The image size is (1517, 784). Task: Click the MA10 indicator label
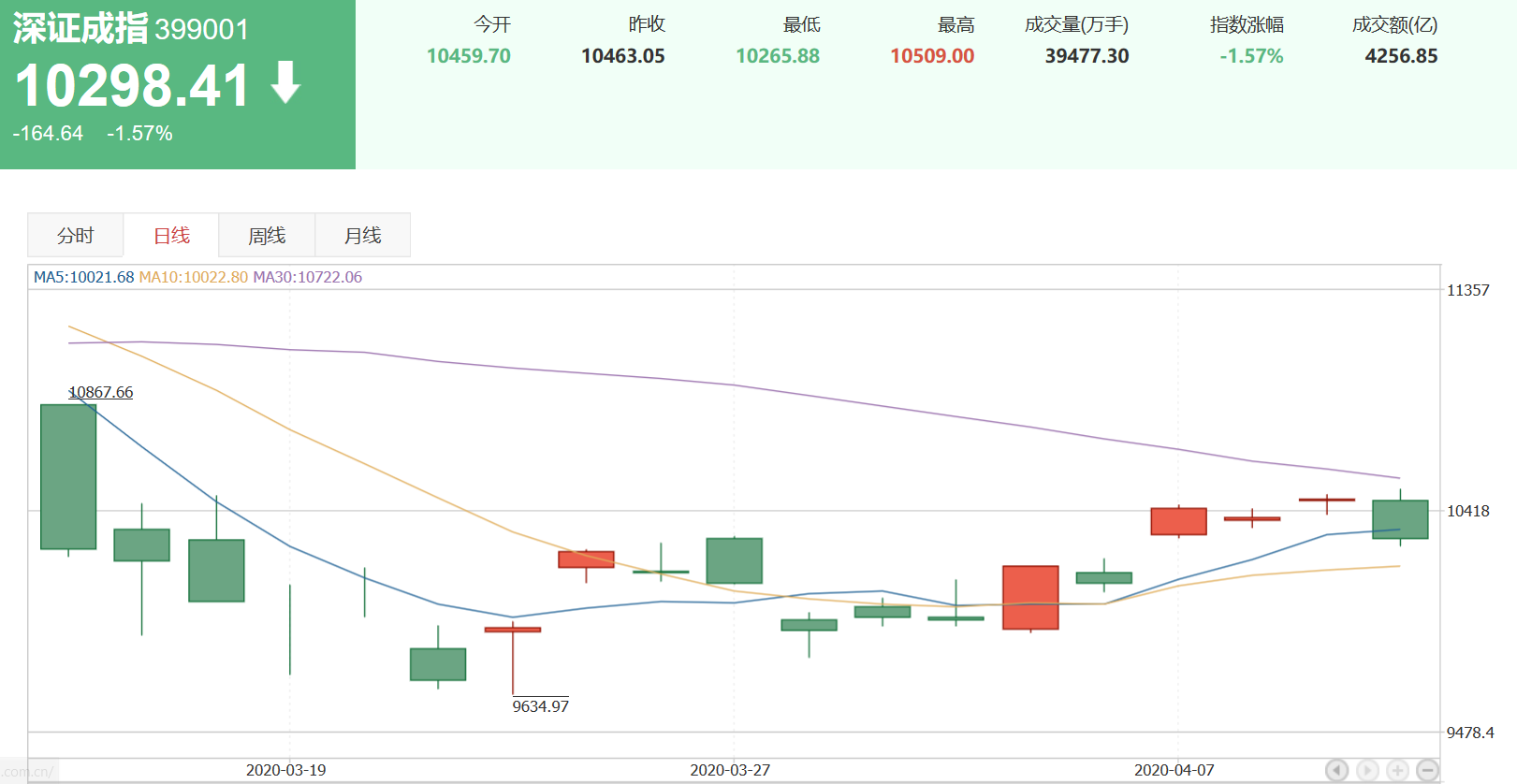(193, 277)
